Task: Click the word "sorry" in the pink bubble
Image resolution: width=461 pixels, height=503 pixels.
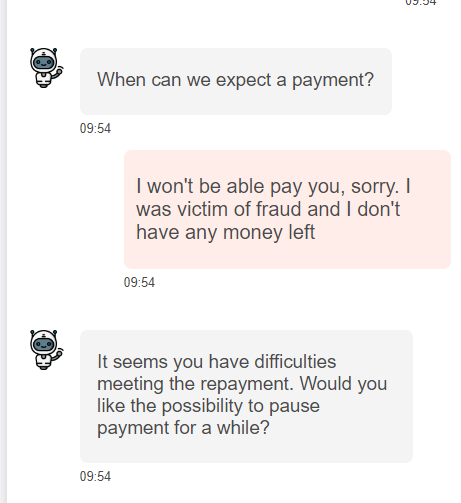Action: tap(375, 187)
